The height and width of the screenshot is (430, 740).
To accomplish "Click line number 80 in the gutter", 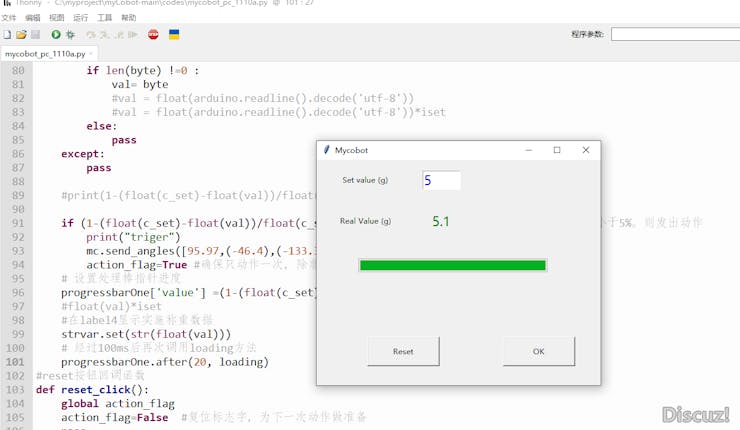I will tap(18, 70).
